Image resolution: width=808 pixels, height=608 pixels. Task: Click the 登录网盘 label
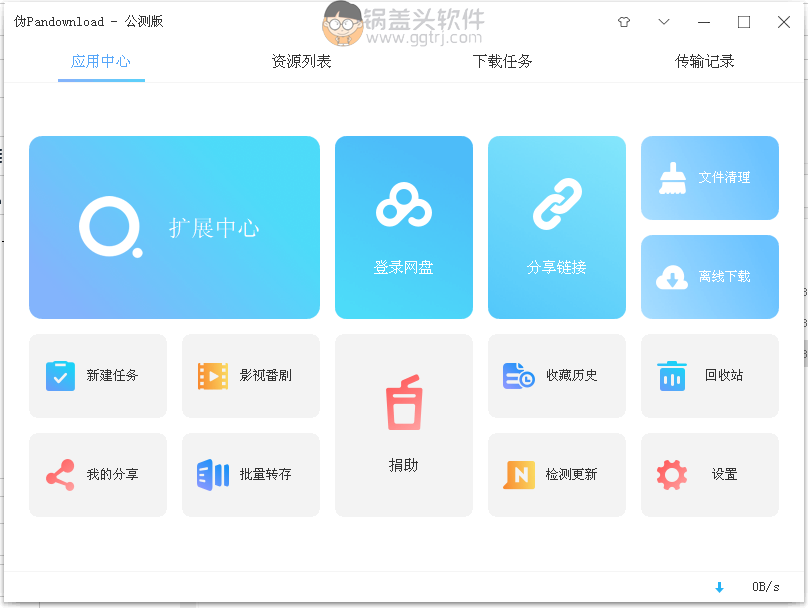click(403, 267)
